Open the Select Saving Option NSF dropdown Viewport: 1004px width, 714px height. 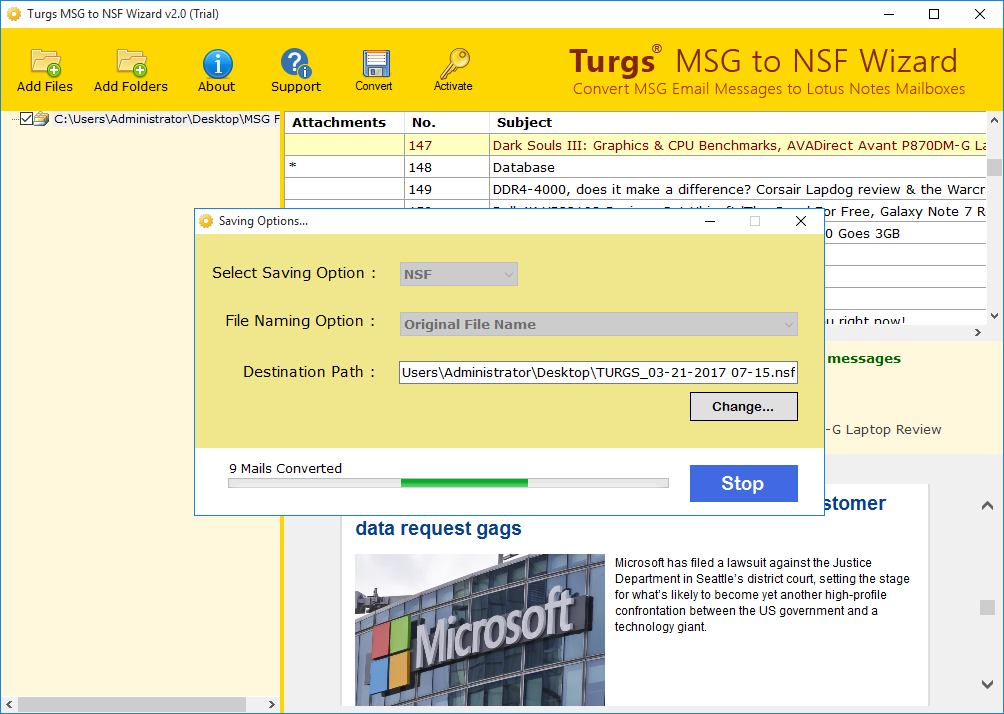(x=458, y=274)
